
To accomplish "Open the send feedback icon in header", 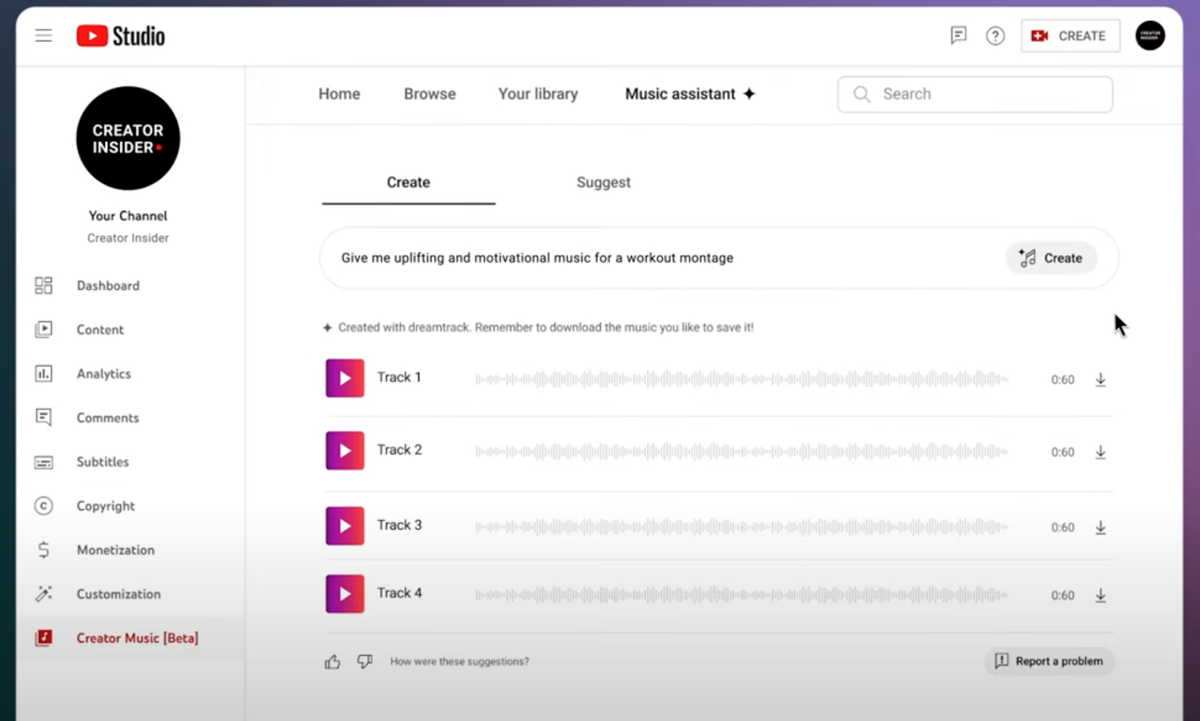I will [958, 36].
